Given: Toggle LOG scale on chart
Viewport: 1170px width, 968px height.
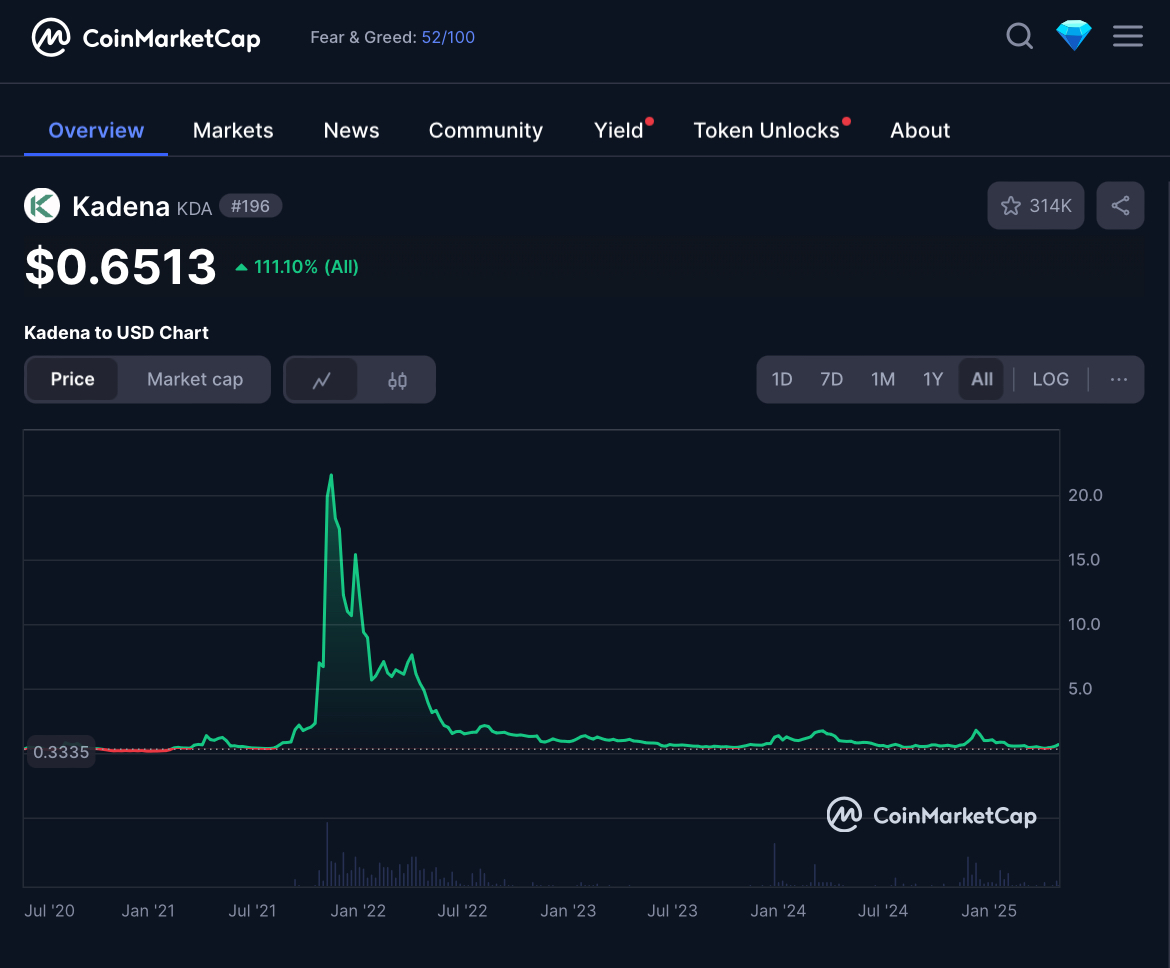Looking at the screenshot, I should (x=1050, y=379).
